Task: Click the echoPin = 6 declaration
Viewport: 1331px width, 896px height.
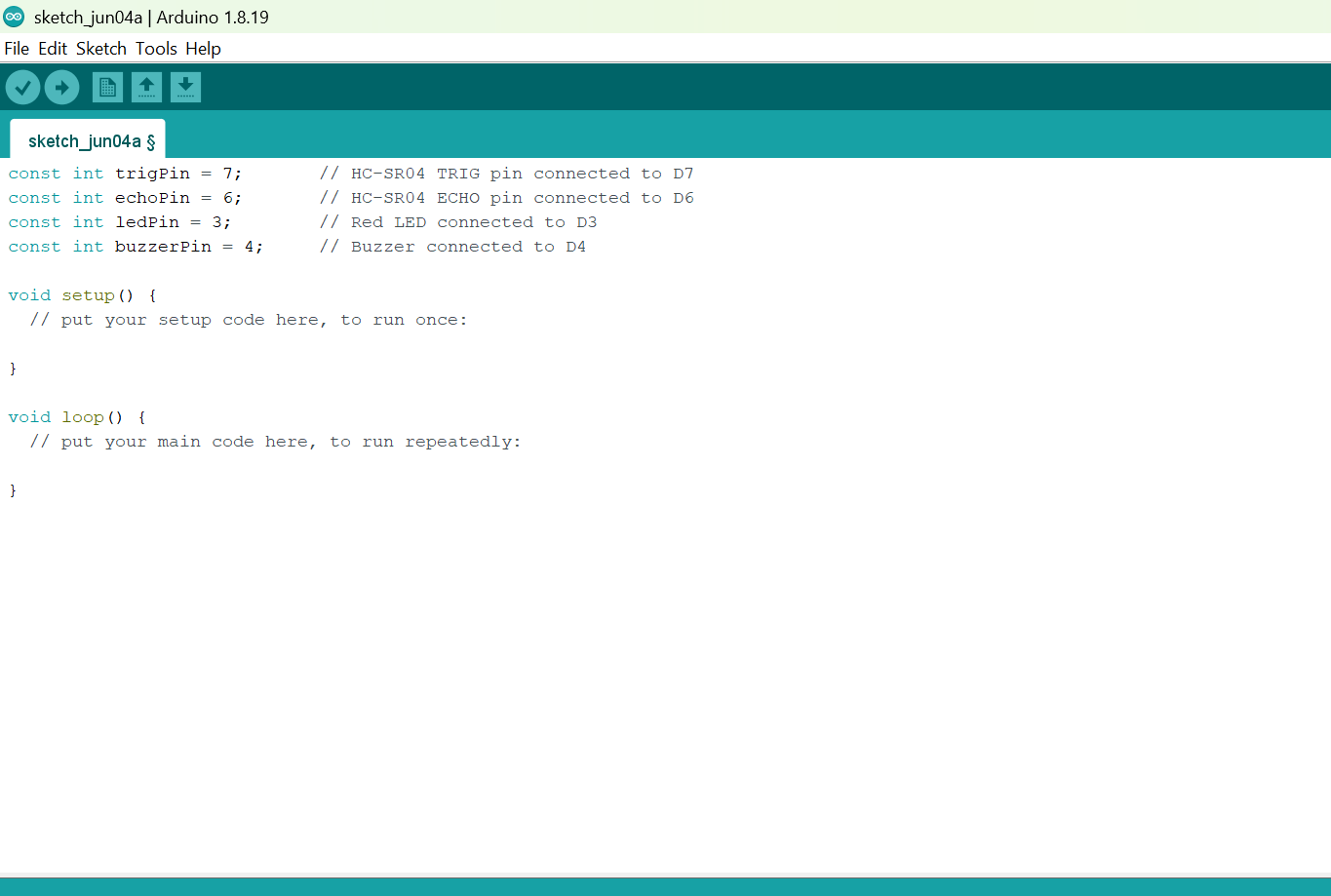Action: (125, 198)
